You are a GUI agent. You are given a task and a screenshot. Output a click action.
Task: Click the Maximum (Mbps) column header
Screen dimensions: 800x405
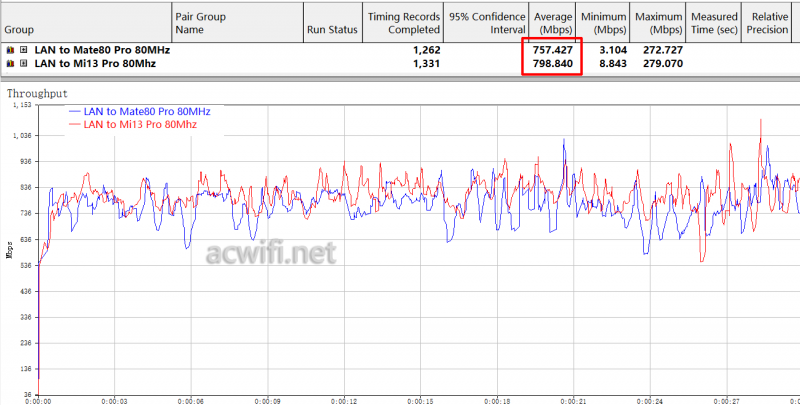pyautogui.click(x=658, y=23)
